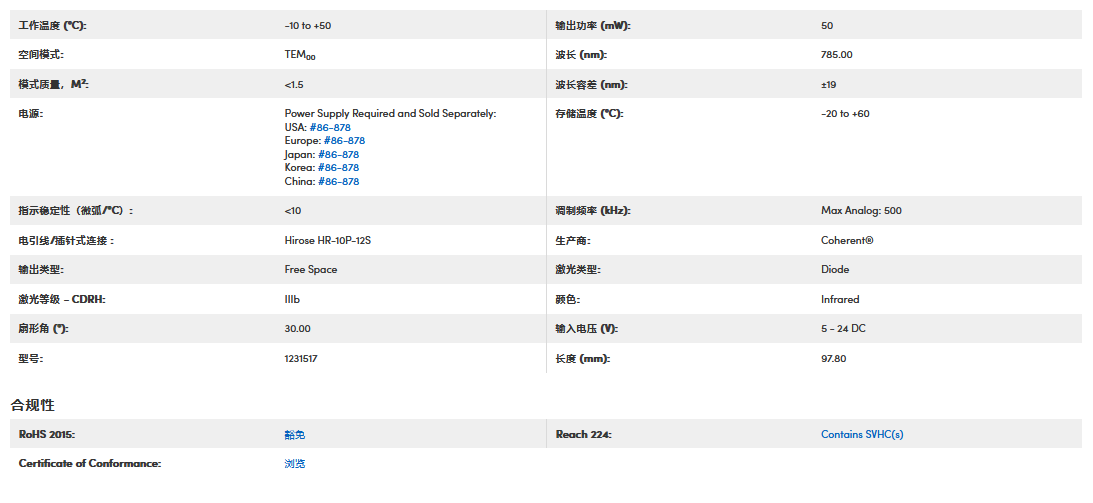This screenshot has height=503, width=1093.
Task: Click the length value 97.80
Action: 833,358
